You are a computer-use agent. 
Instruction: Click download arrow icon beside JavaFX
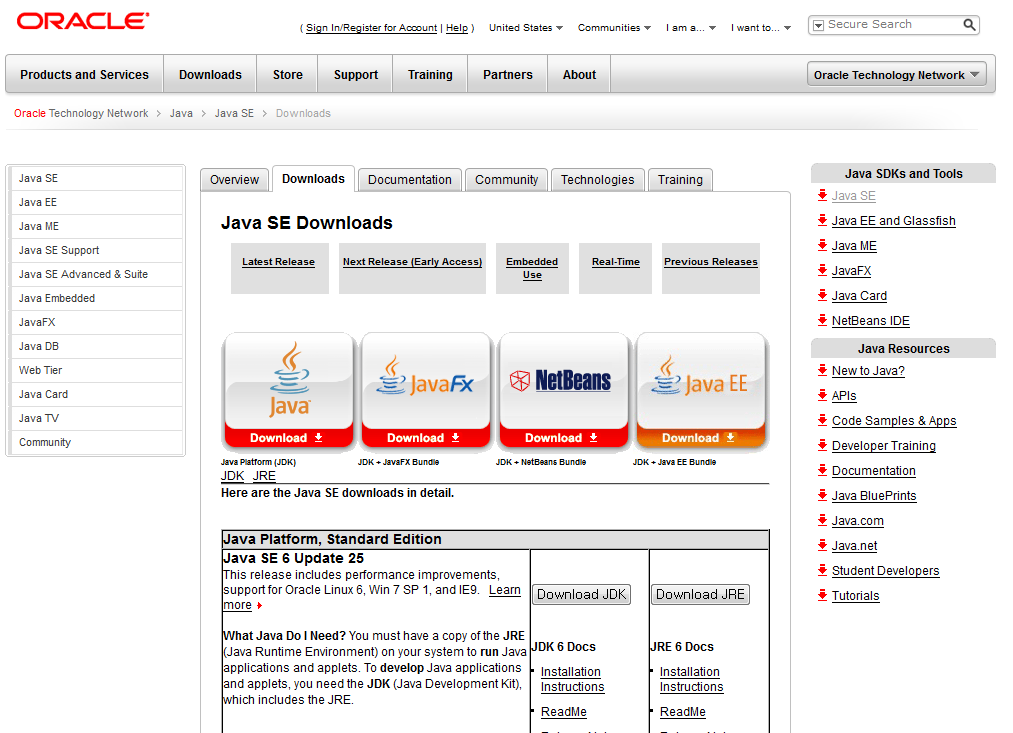coord(822,271)
